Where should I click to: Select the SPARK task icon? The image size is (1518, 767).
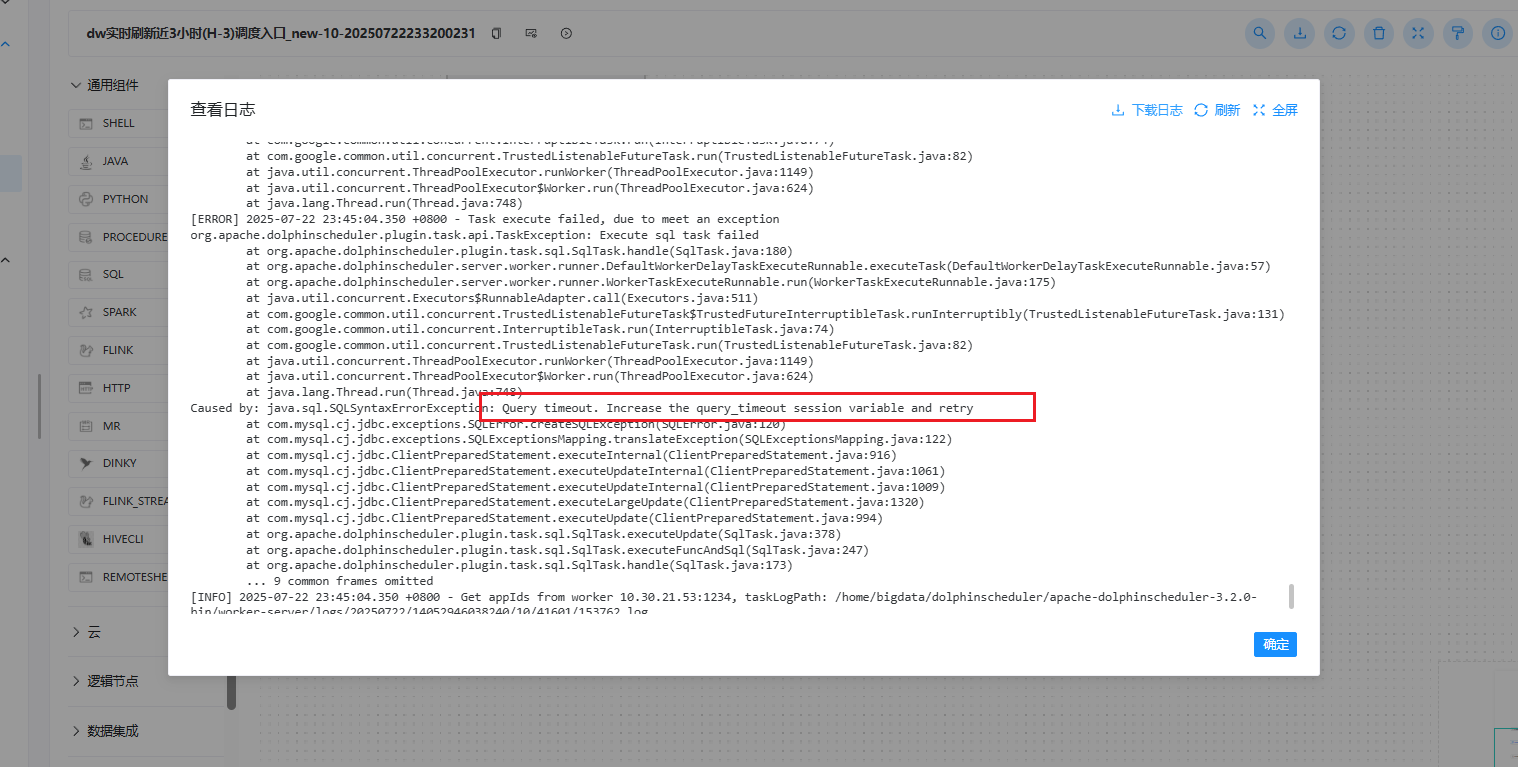click(x=86, y=312)
